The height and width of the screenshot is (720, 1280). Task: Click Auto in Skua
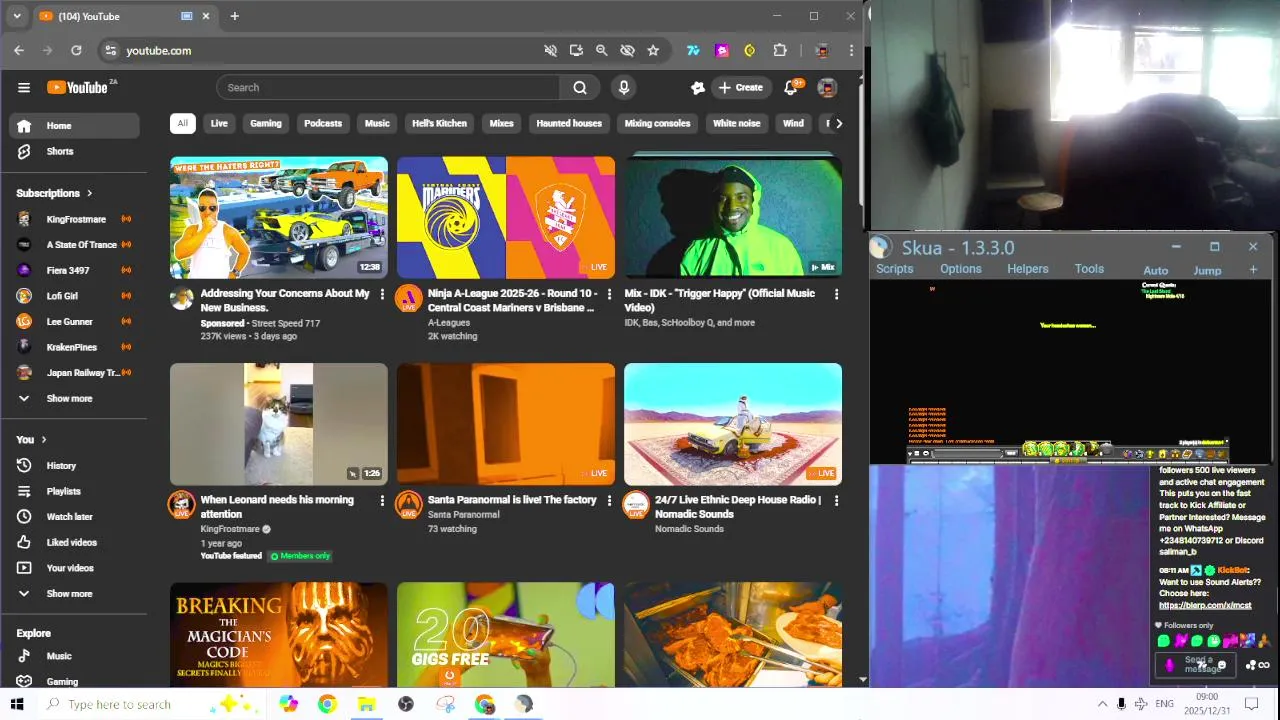click(1155, 270)
